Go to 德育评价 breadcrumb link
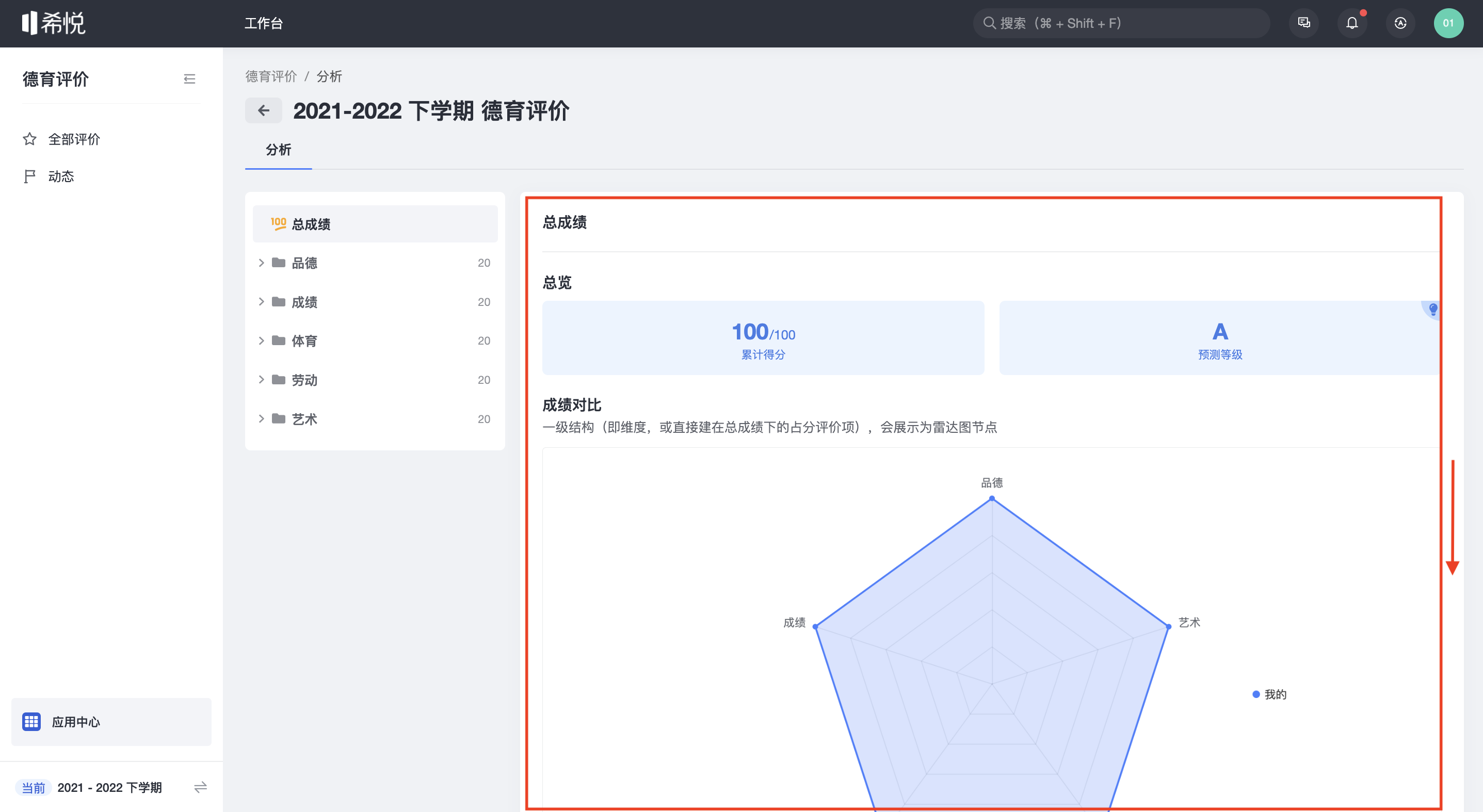The width and height of the screenshot is (1483, 812). tap(270, 76)
